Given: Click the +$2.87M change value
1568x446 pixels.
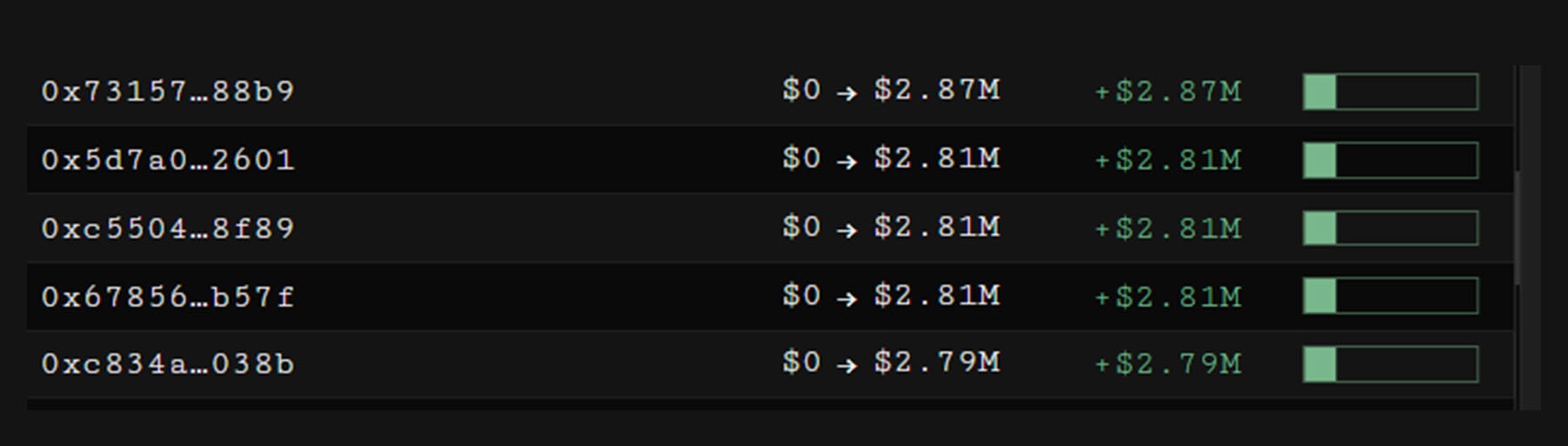Looking at the screenshot, I should [1168, 91].
